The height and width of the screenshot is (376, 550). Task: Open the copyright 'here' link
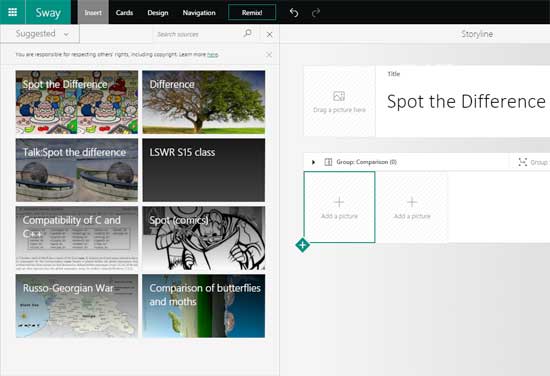click(x=213, y=55)
